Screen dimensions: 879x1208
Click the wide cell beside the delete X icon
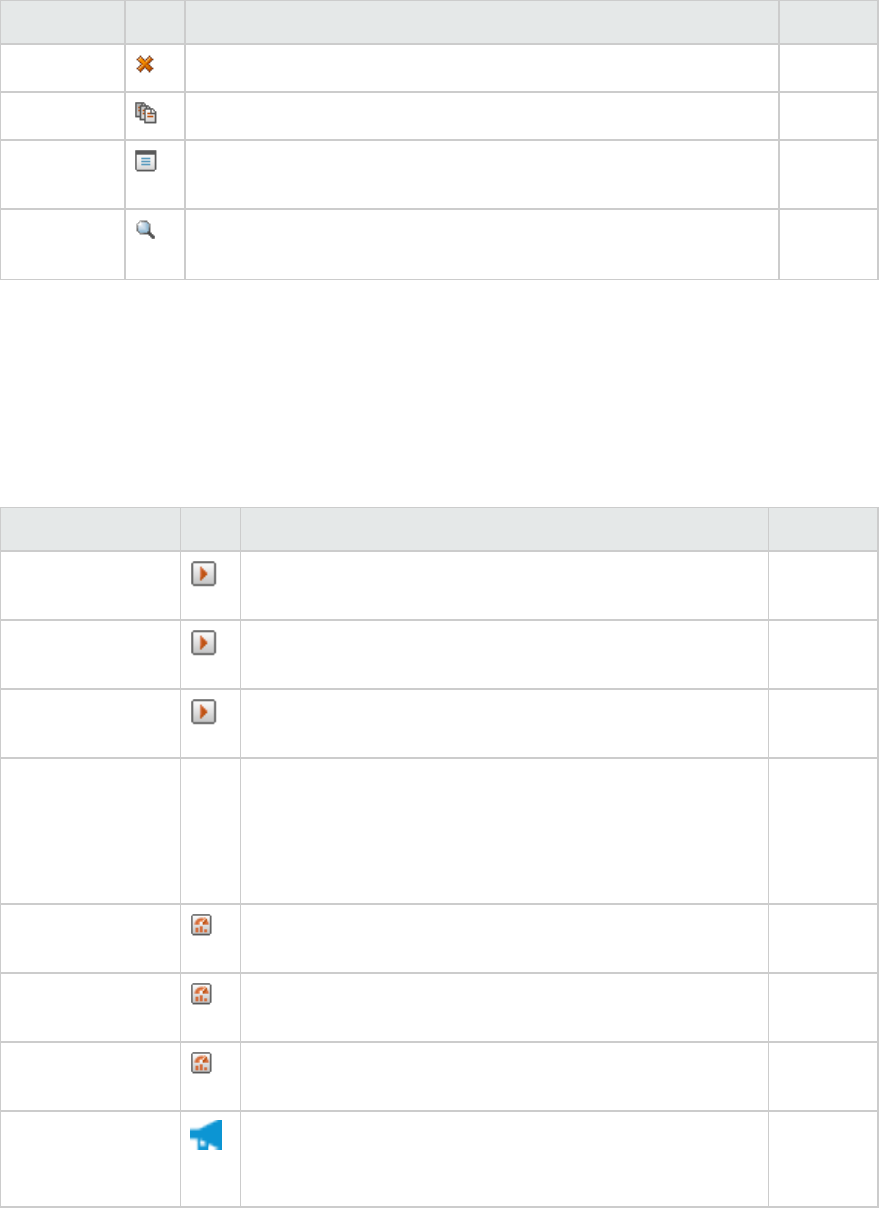[x=481, y=68]
